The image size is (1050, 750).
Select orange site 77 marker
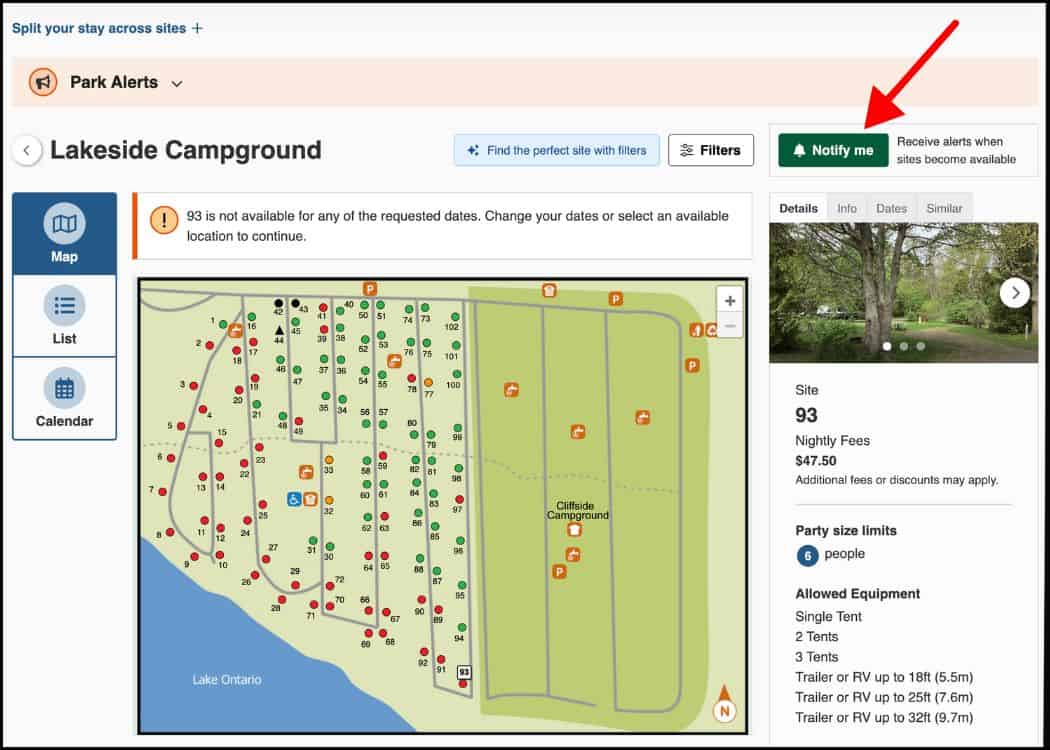coord(429,382)
